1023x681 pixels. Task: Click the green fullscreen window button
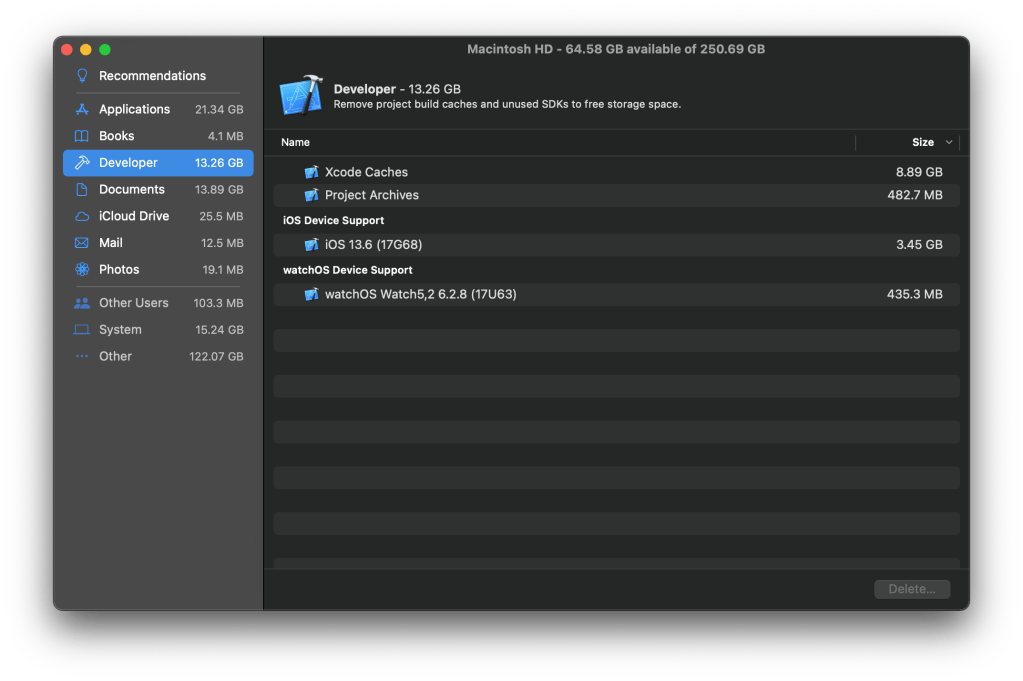click(105, 50)
